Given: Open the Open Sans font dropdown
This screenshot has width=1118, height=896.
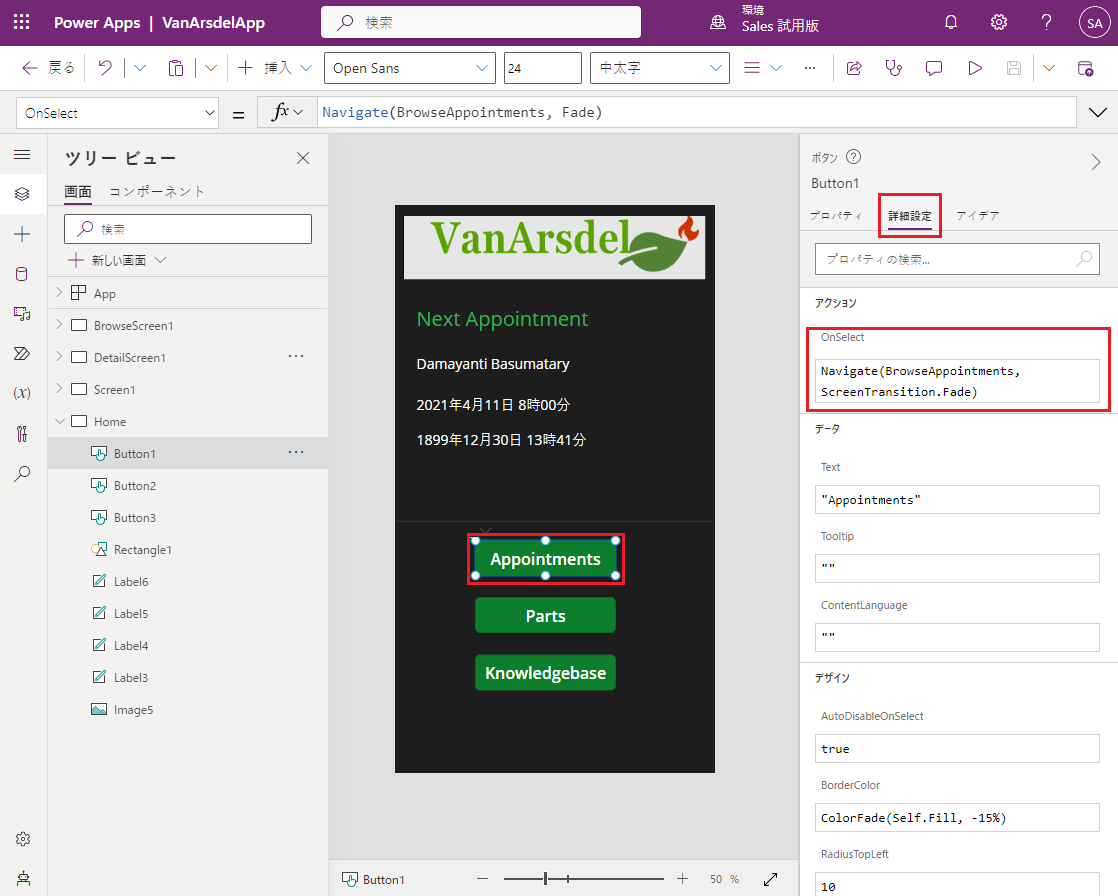Looking at the screenshot, I should tap(410, 68).
